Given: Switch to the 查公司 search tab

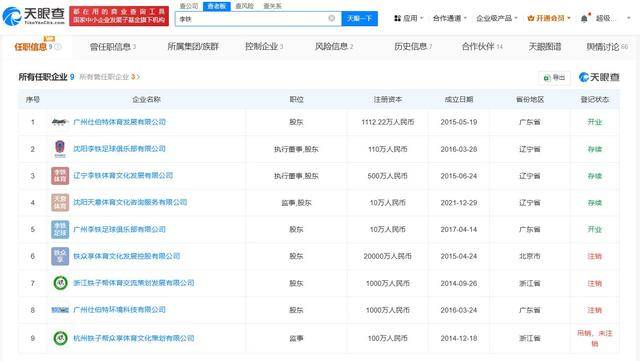Looking at the screenshot, I should coord(189,6).
